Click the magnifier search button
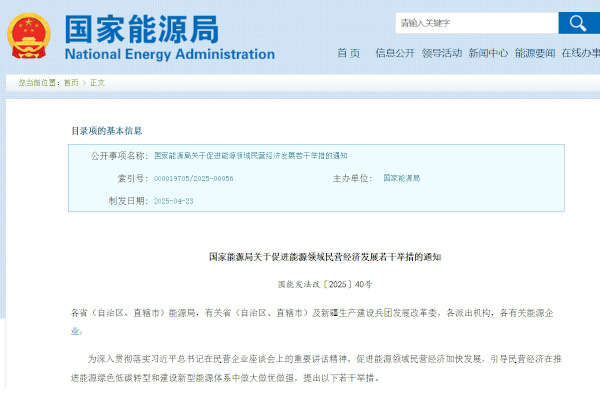The height and width of the screenshot is (400, 600). click(x=578, y=22)
